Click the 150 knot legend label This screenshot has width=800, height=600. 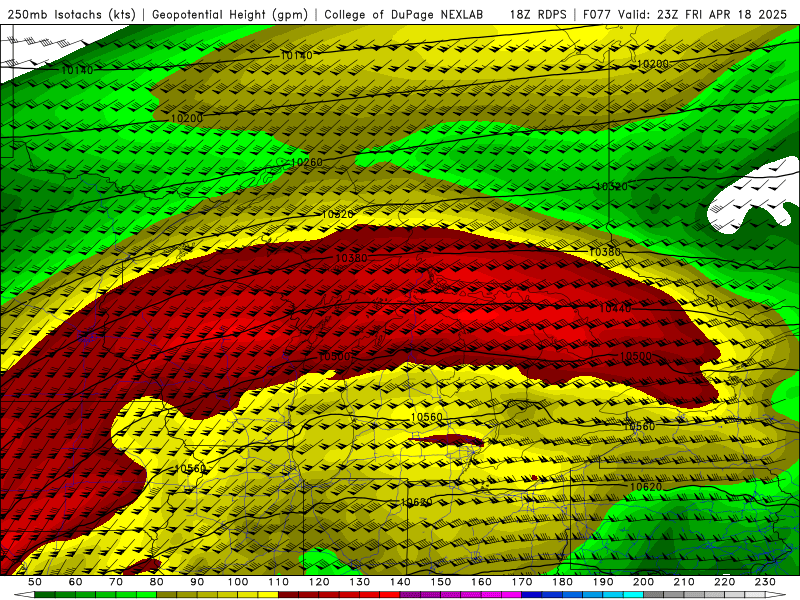(x=441, y=582)
